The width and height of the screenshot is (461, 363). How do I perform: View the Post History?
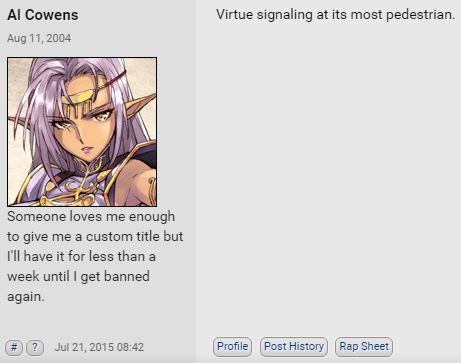294,346
